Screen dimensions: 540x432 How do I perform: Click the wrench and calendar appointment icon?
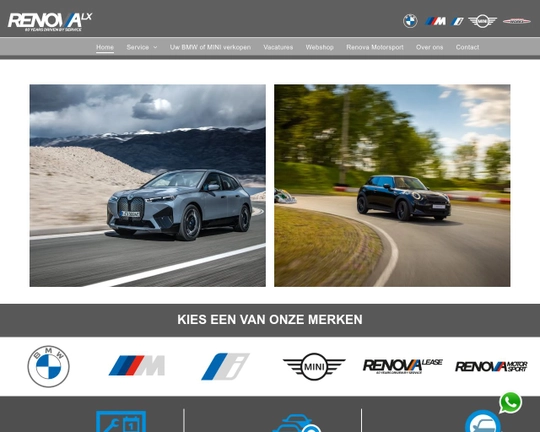point(121,421)
